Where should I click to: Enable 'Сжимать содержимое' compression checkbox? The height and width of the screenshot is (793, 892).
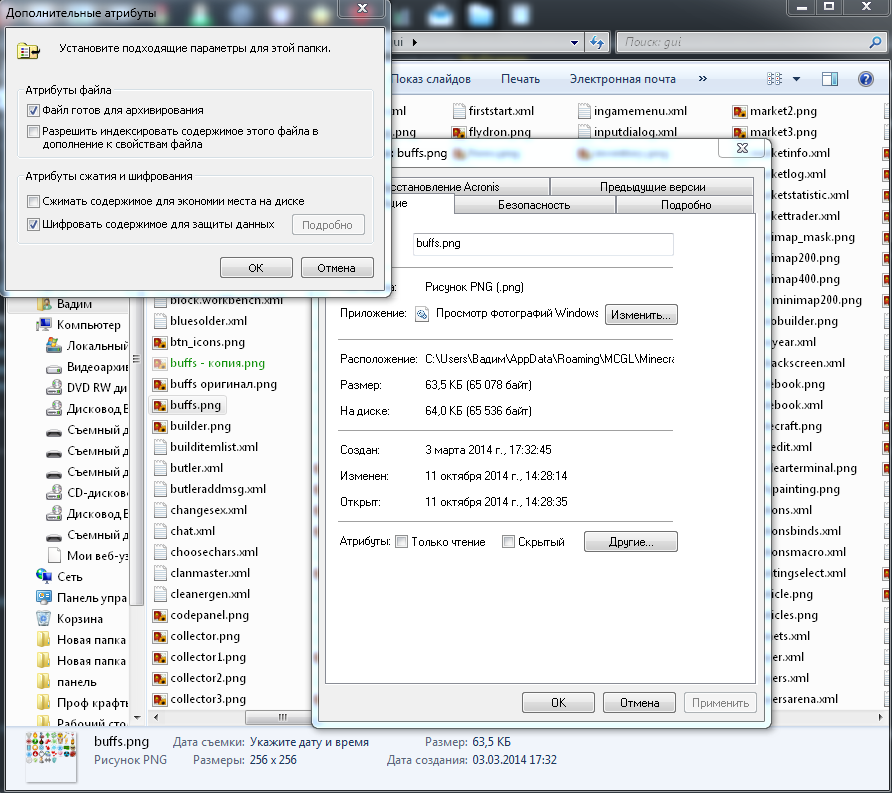tap(34, 201)
